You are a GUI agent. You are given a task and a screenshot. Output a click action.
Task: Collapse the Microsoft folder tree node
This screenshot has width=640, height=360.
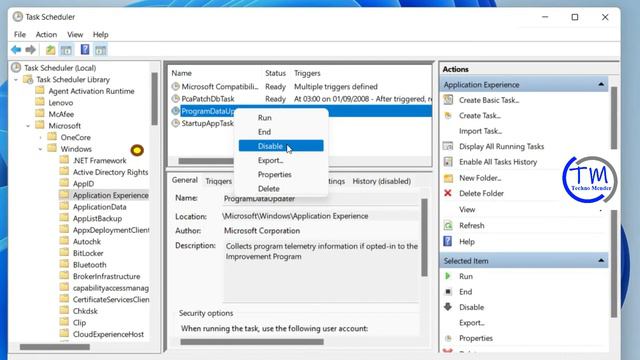(28, 126)
